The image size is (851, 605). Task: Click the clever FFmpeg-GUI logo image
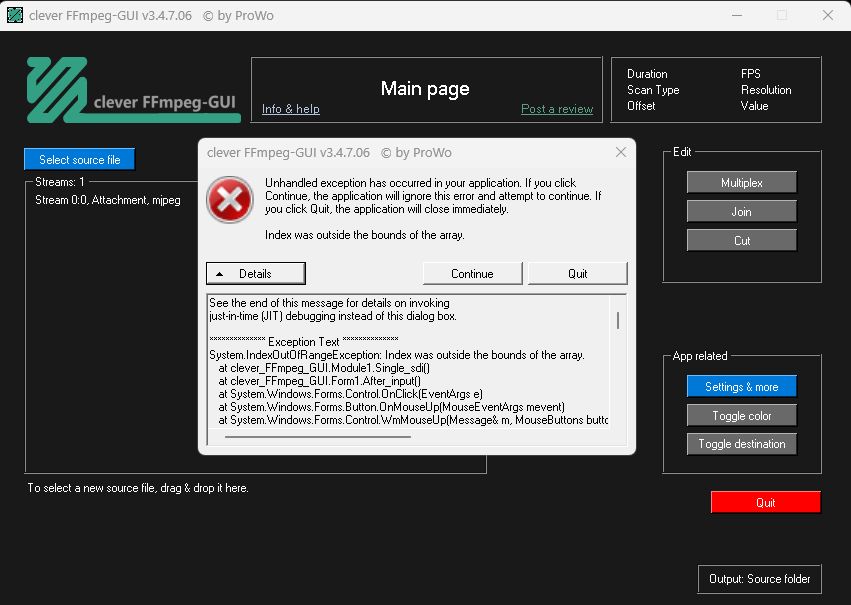[134, 90]
